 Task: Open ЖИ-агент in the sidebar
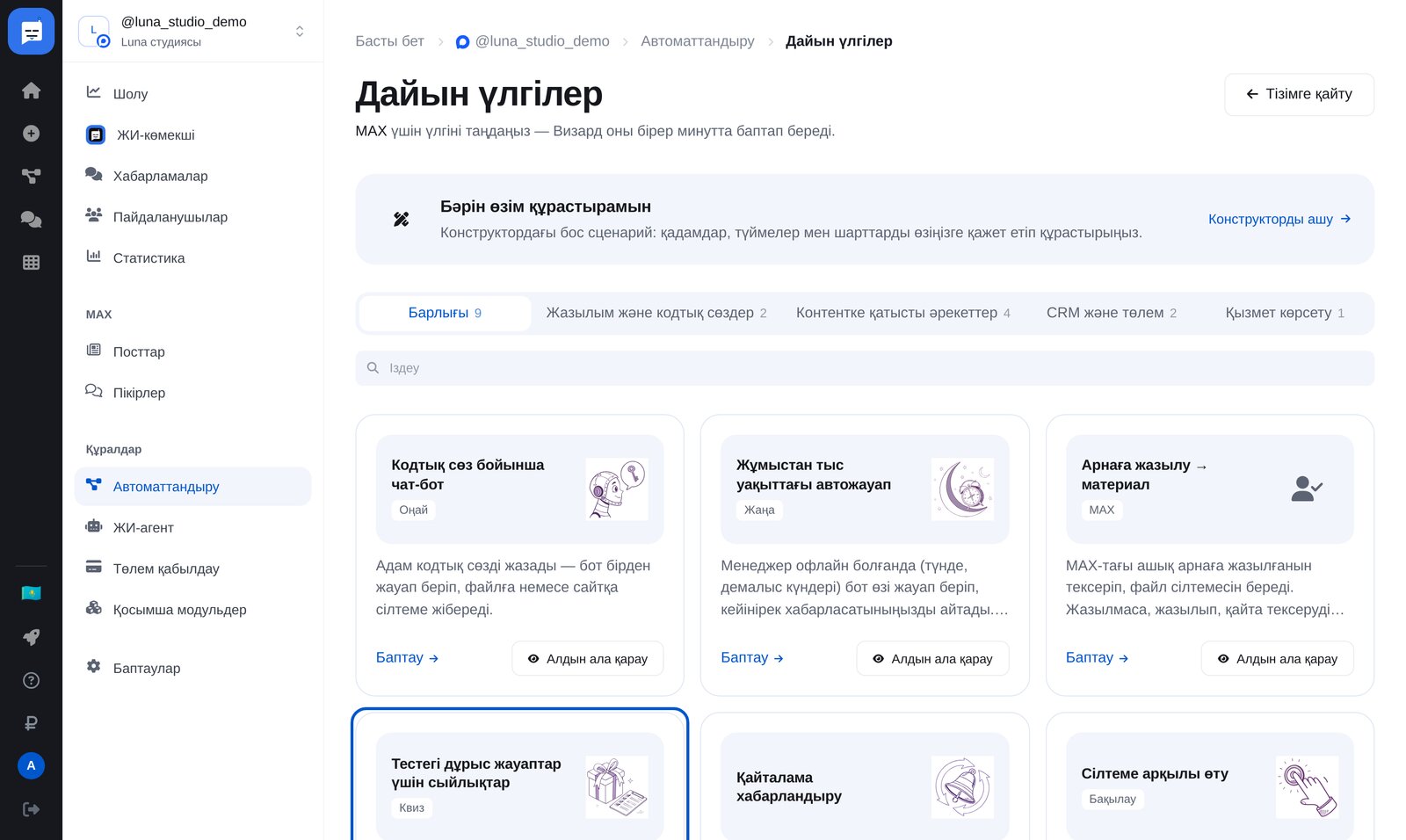pyautogui.click(x=193, y=527)
